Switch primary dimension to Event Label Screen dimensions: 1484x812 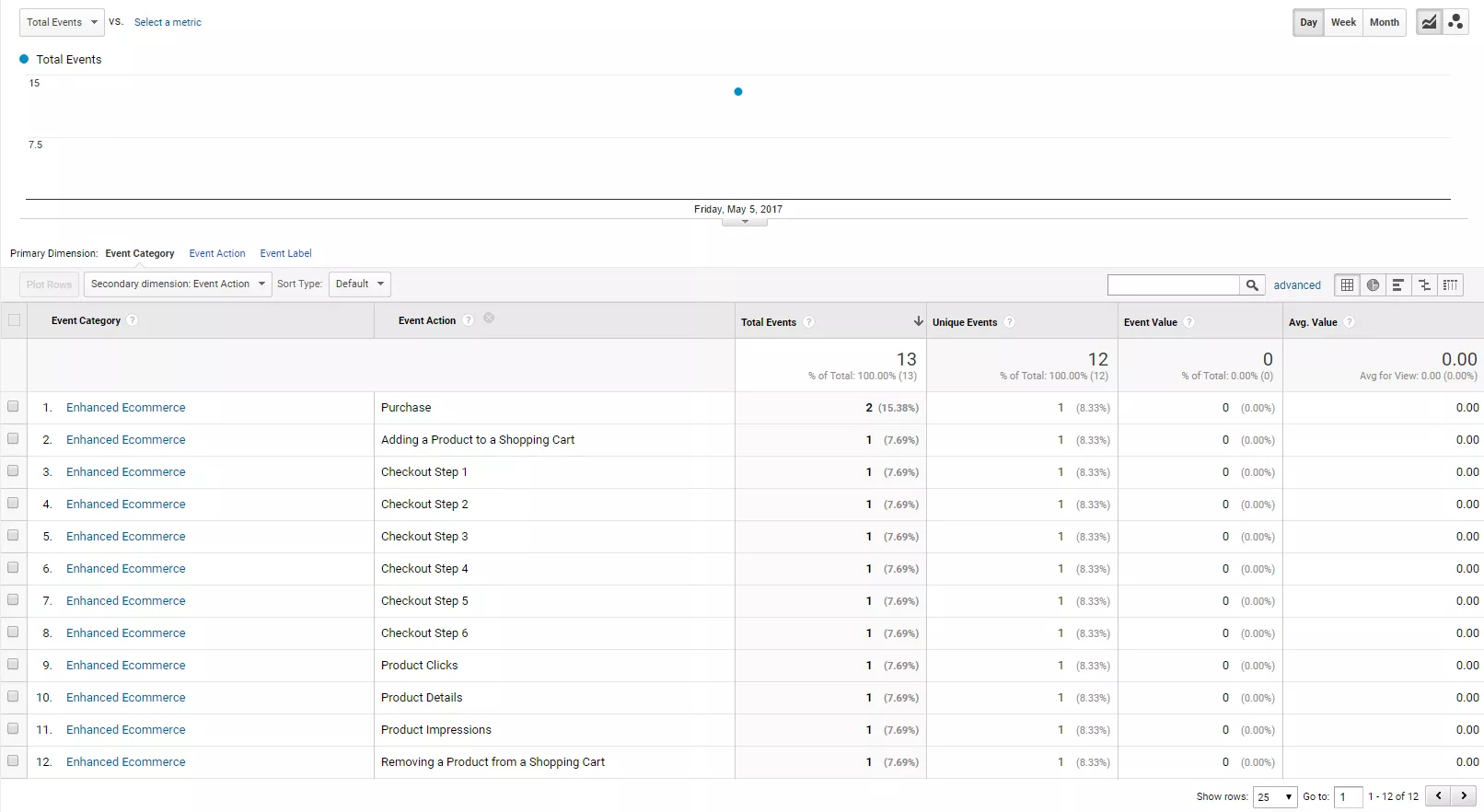(x=285, y=253)
